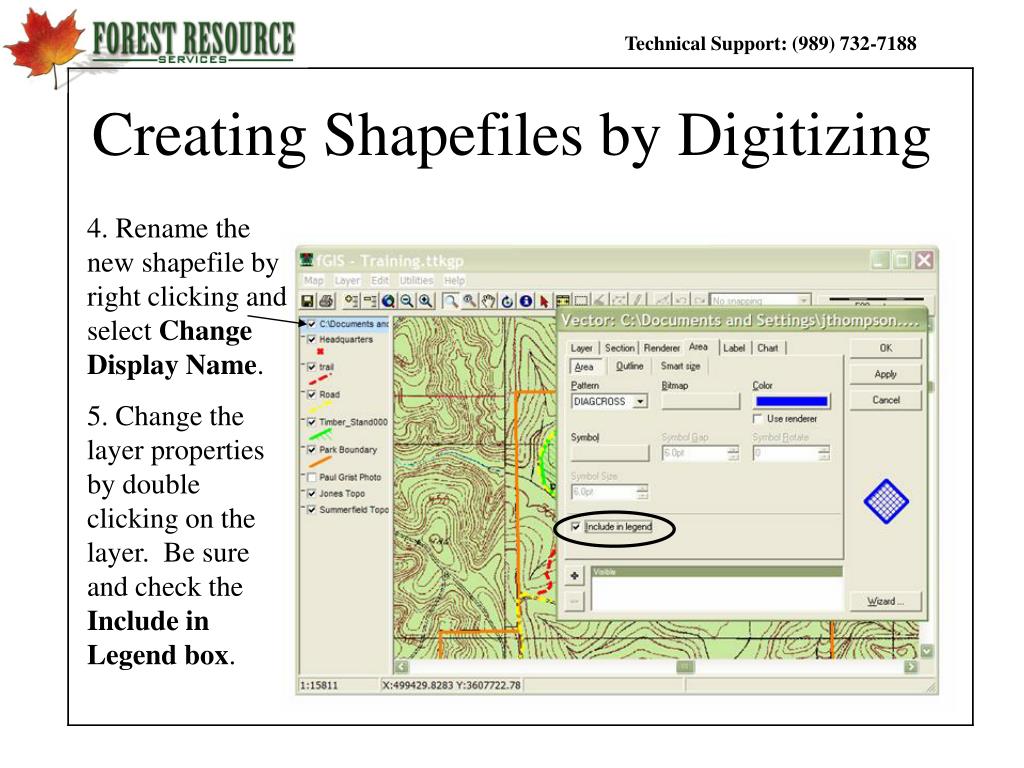This screenshot has height=768, width=1024.
Task: Toggle the trail layer checkbox
Action: (x=312, y=367)
